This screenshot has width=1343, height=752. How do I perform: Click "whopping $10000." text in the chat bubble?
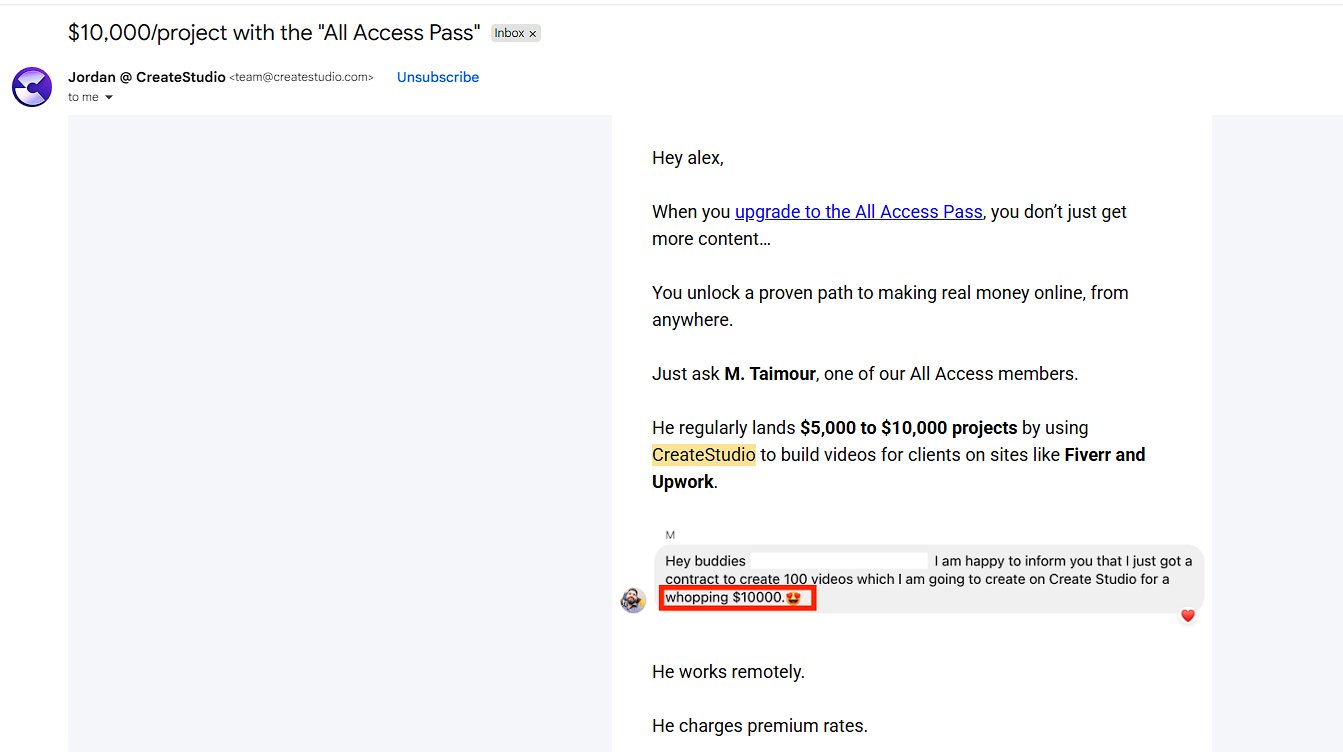coord(725,598)
